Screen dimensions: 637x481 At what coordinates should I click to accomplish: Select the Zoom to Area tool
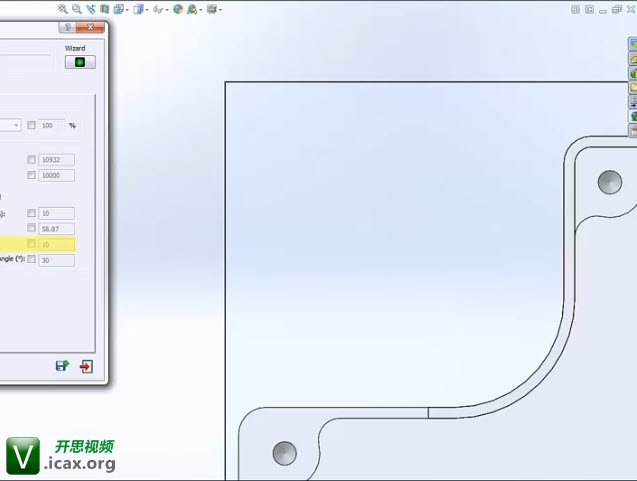[76, 9]
